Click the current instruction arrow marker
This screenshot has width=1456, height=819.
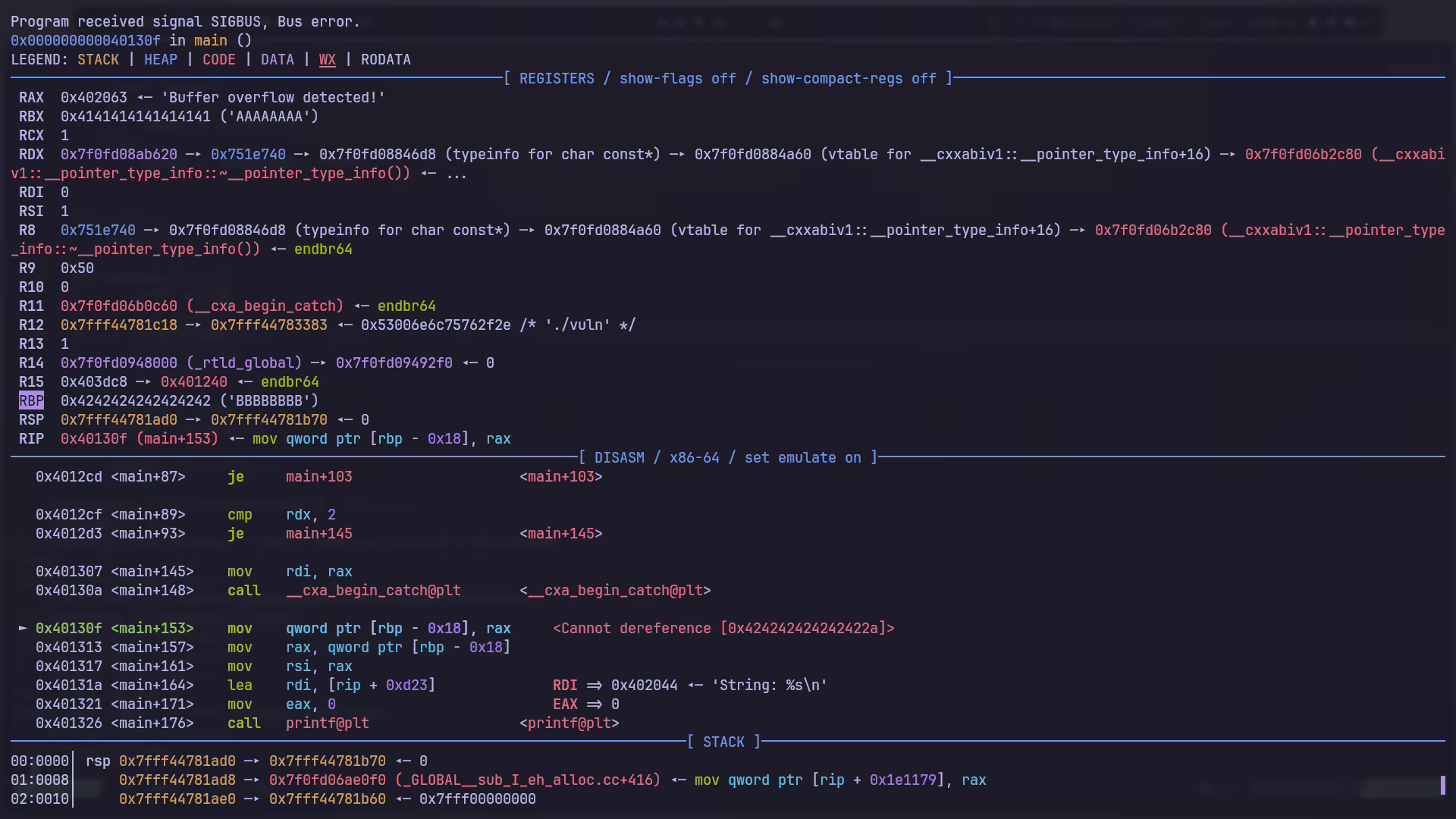tap(23, 629)
